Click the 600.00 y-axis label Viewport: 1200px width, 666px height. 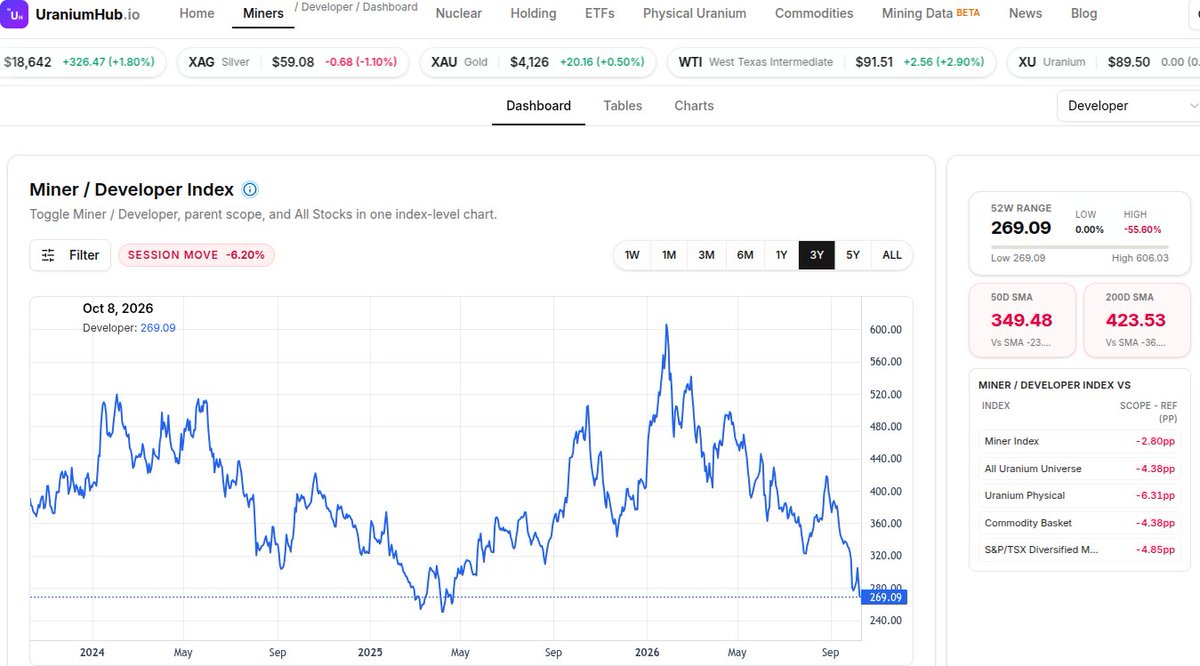pyautogui.click(x=886, y=330)
